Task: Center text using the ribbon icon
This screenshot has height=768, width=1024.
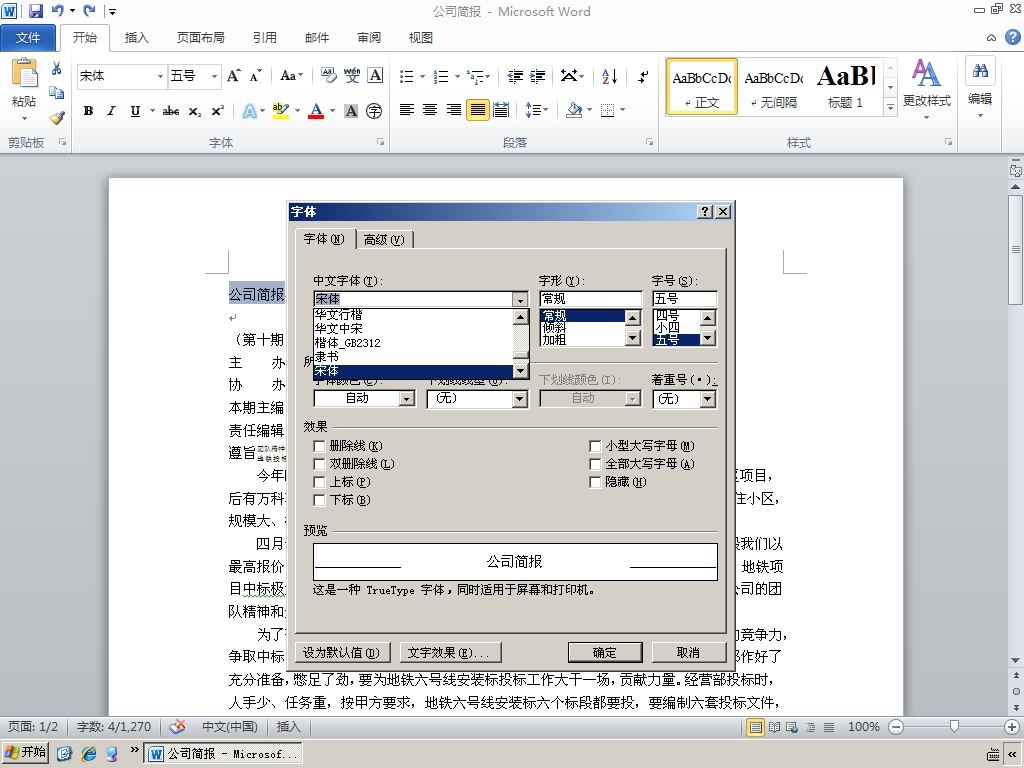Action: (x=430, y=110)
